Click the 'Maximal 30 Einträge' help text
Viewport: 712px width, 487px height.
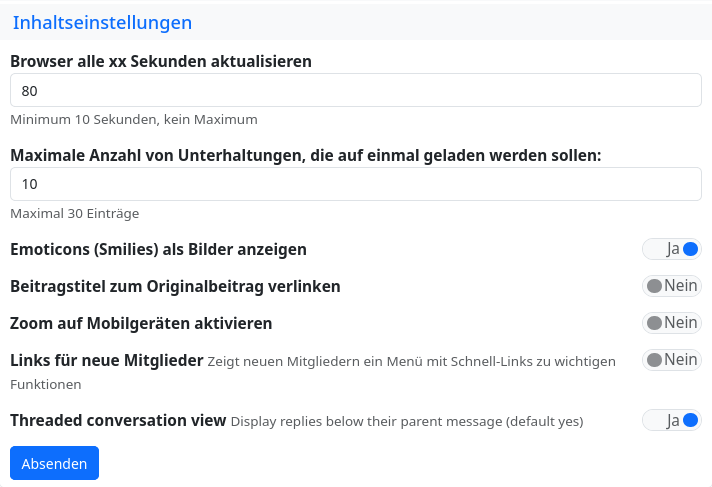74,213
